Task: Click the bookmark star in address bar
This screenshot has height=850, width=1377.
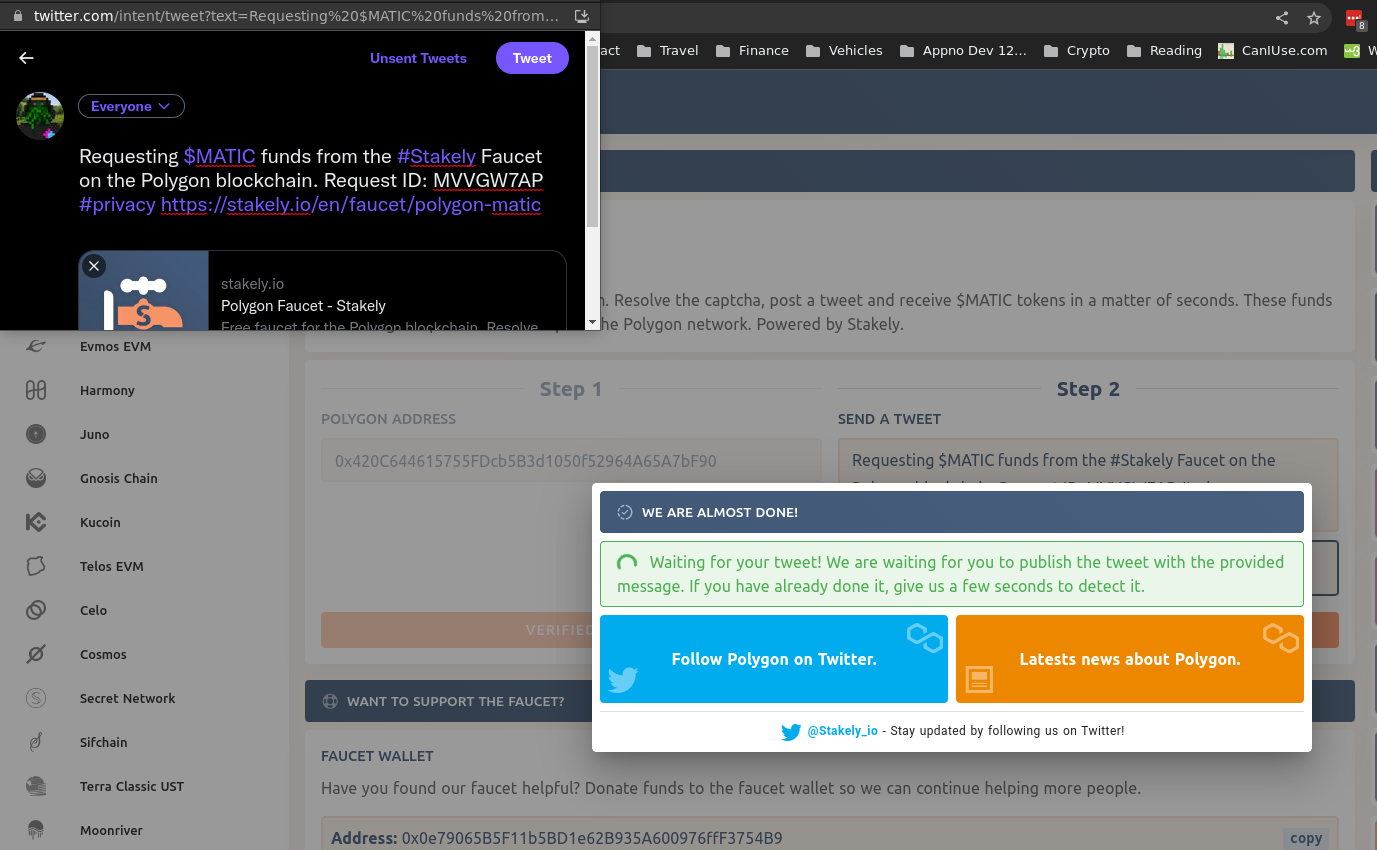Action: [1314, 18]
